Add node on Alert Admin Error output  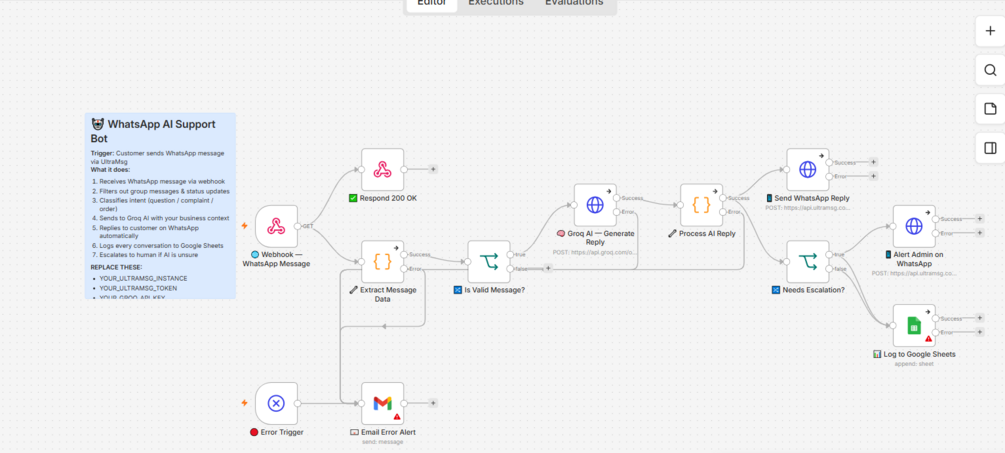(979, 233)
